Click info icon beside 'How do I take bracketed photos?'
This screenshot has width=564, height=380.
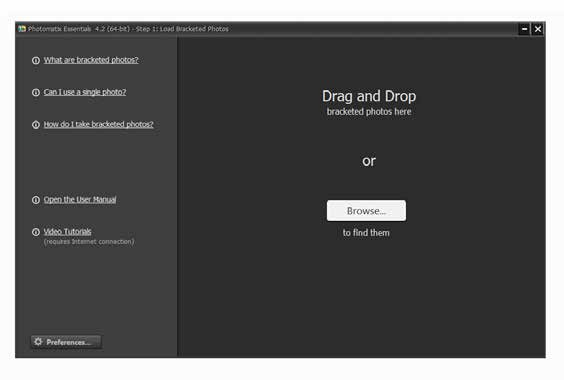click(x=36, y=125)
